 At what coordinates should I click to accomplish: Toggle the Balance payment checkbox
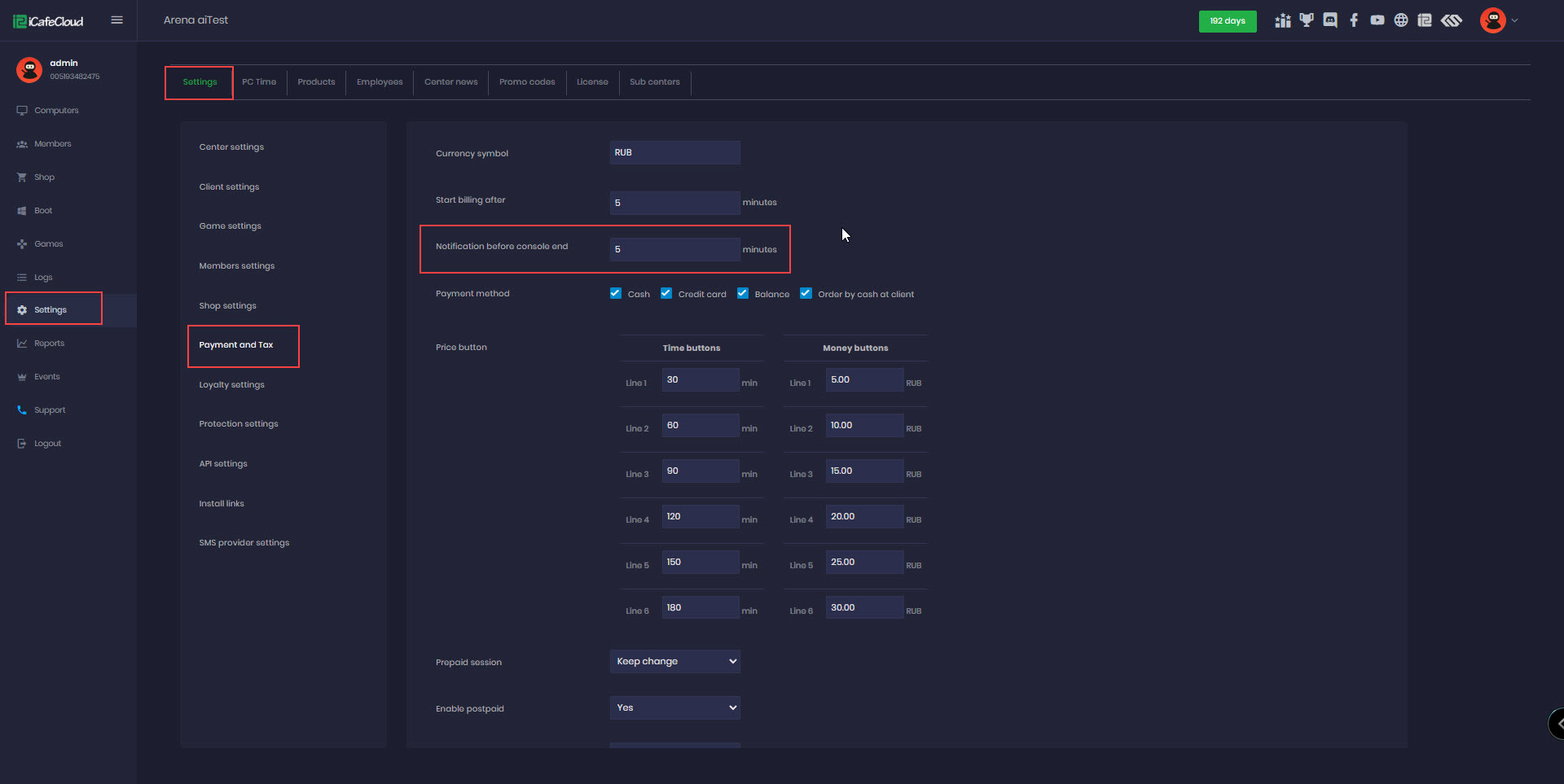(x=743, y=294)
